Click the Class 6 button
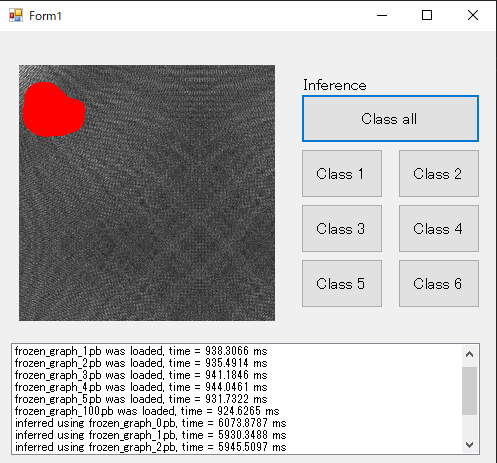The height and width of the screenshot is (463, 497). (x=439, y=283)
